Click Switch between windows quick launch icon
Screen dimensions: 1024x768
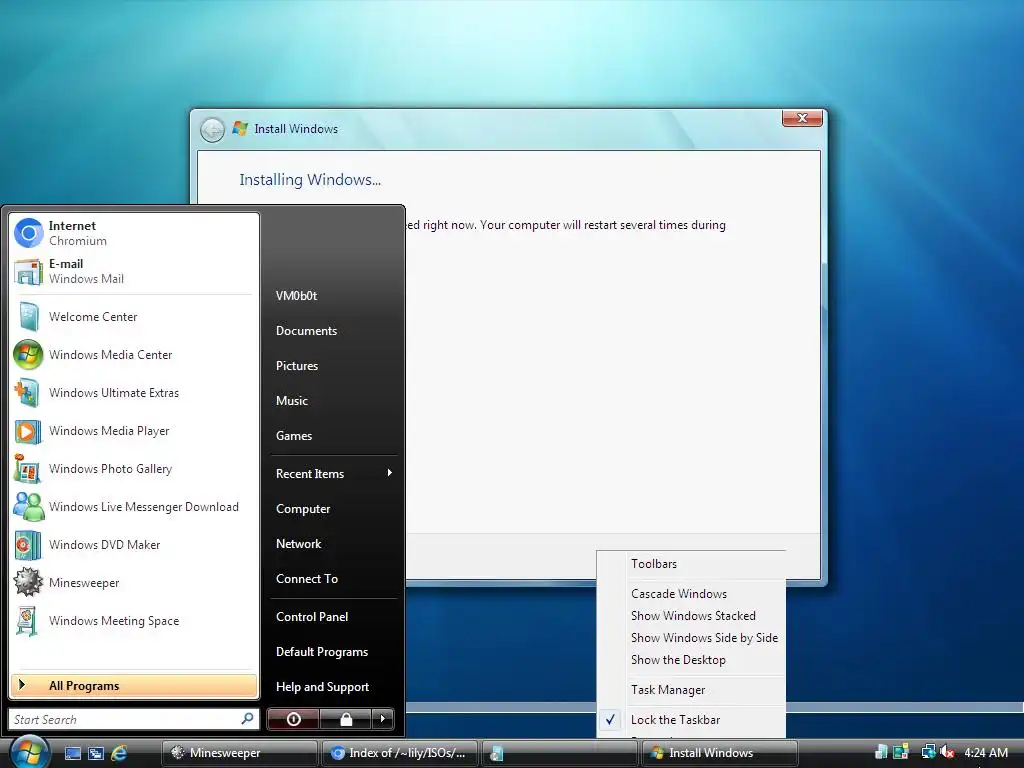pyautogui.click(x=96, y=753)
